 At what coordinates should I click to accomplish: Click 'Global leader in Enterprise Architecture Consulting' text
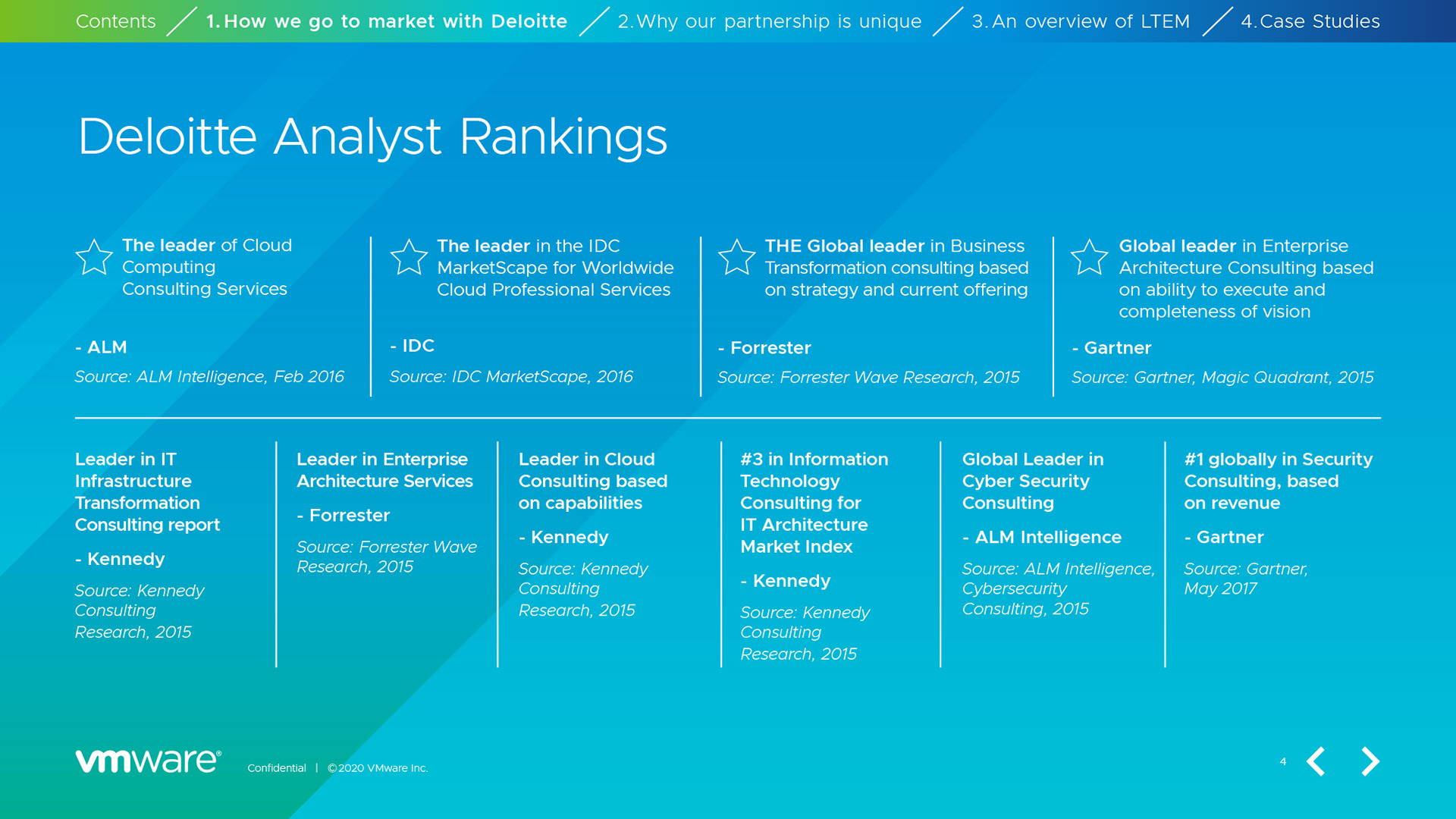(1246, 278)
